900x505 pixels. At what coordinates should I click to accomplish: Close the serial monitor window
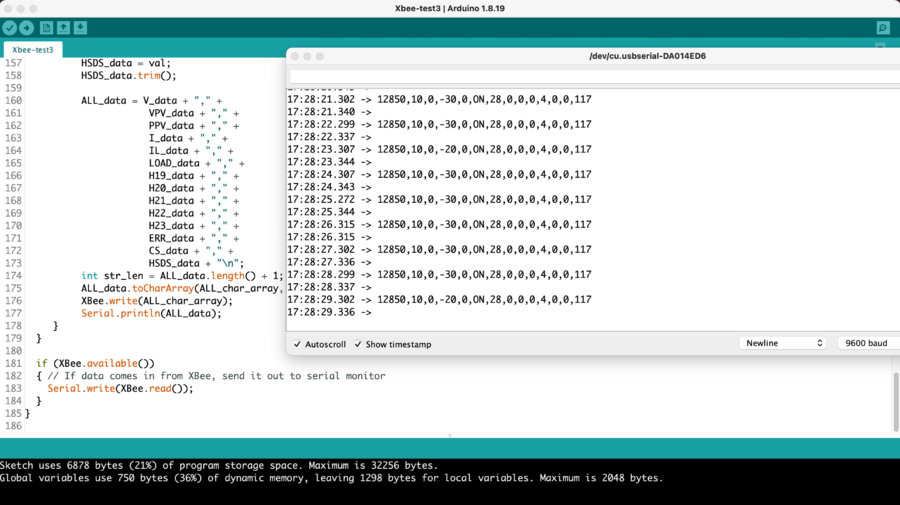[x=295, y=56]
